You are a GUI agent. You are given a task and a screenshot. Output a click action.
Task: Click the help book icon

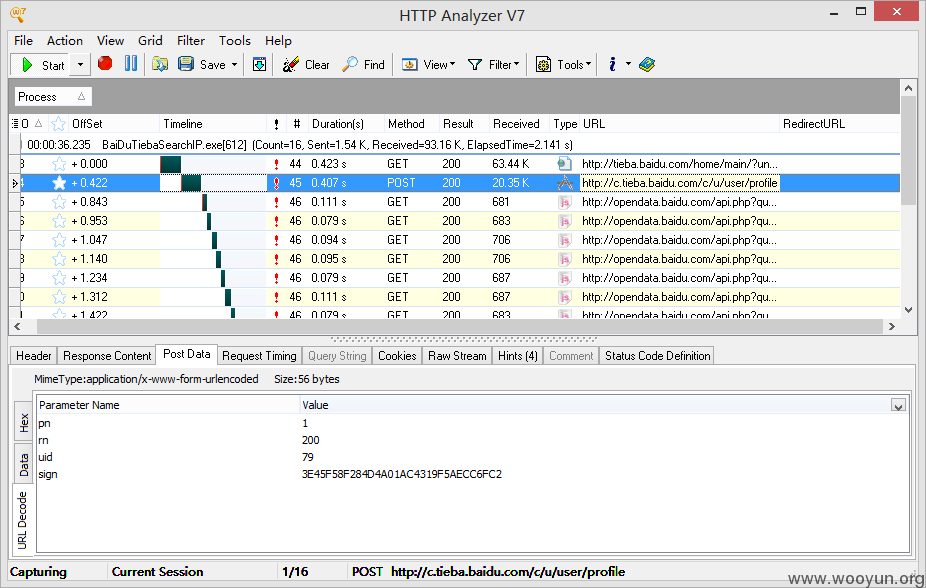(x=647, y=64)
